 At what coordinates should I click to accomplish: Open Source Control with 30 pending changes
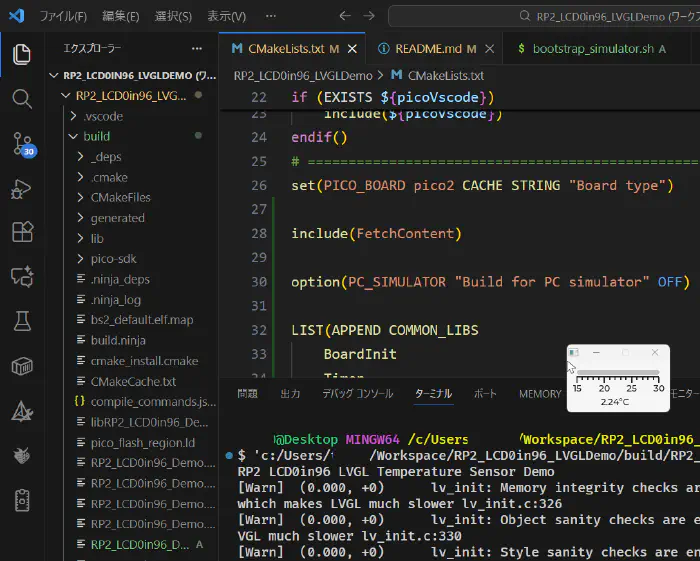tap(21, 143)
